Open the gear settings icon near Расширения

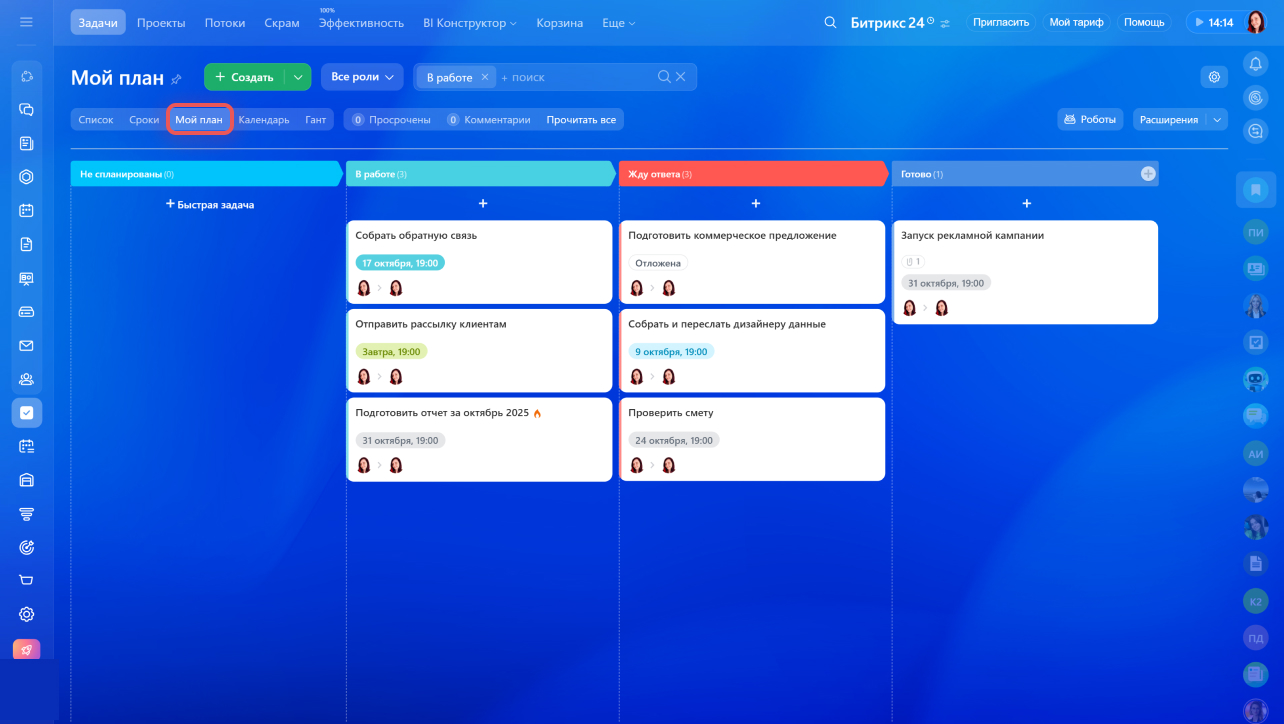pos(1214,77)
